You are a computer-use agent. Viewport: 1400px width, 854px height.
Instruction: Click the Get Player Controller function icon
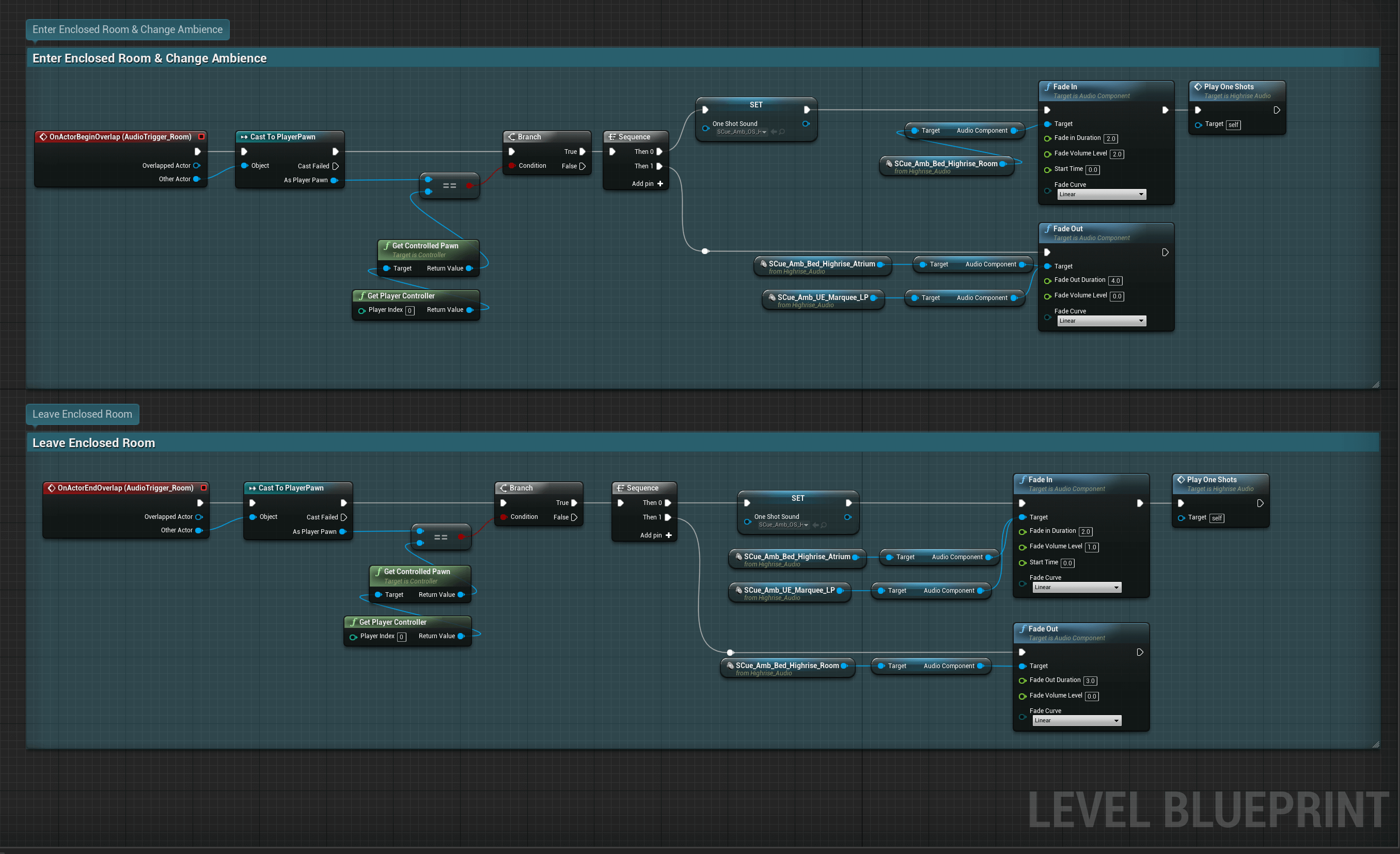pyautogui.click(x=362, y=295)
